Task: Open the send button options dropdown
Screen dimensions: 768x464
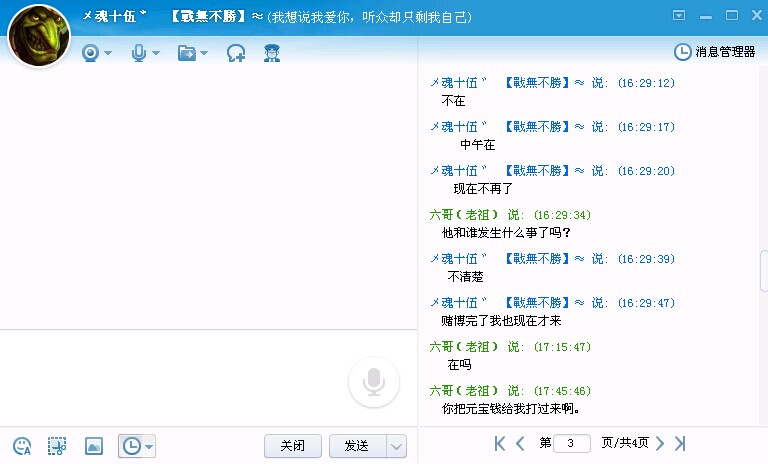Action: 396,446
